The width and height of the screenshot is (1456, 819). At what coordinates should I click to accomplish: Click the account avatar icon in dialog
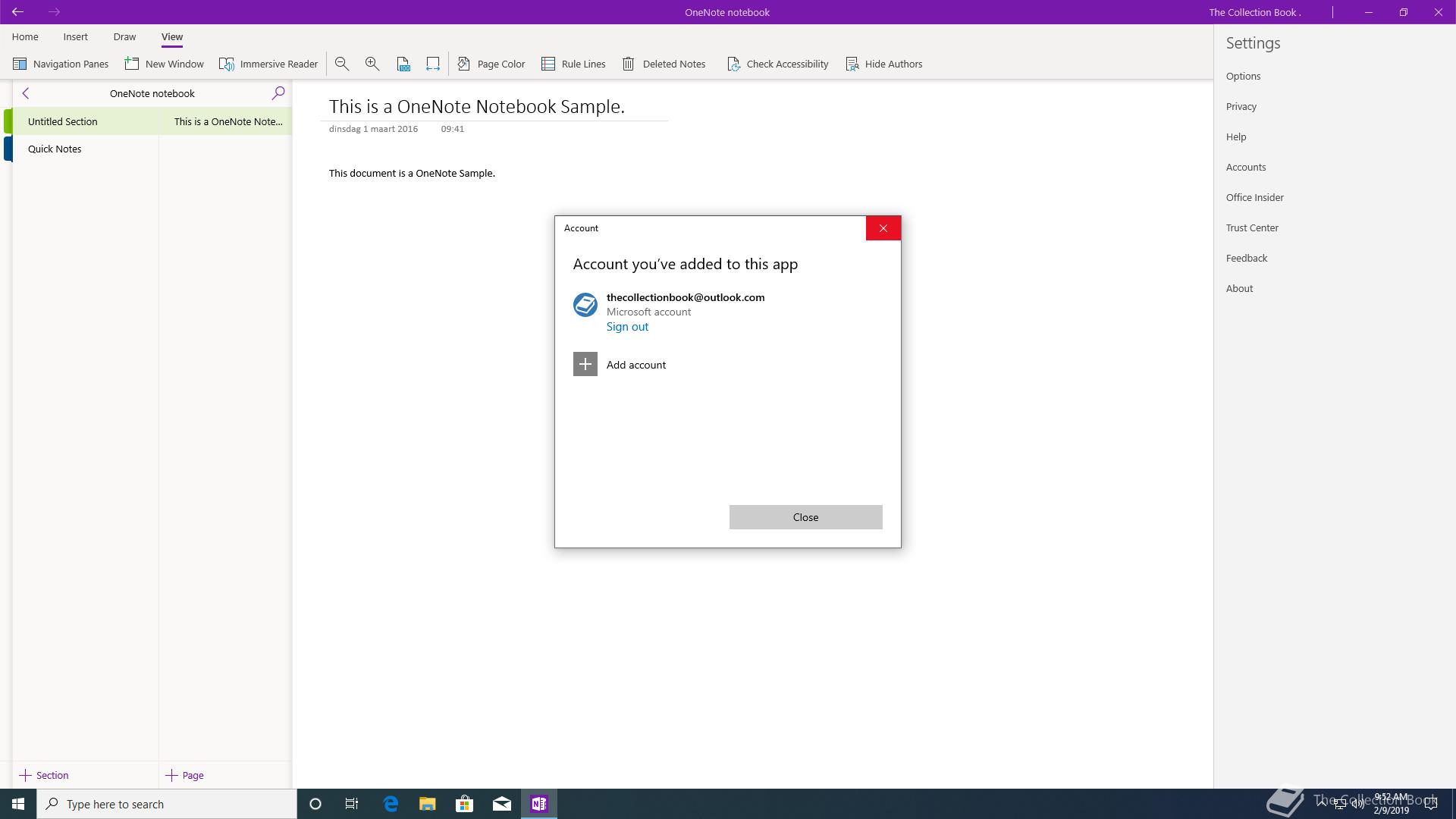pyautogui.click(x=585, y=305)
